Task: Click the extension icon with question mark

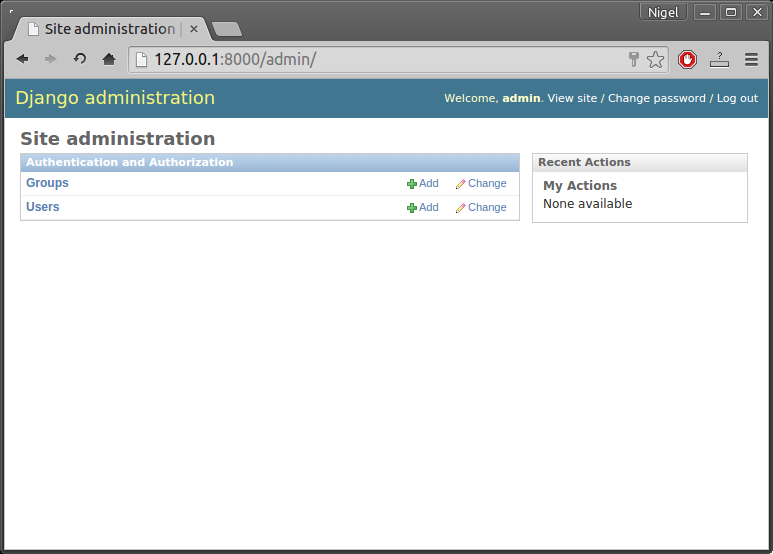Action: click(719, 60)
